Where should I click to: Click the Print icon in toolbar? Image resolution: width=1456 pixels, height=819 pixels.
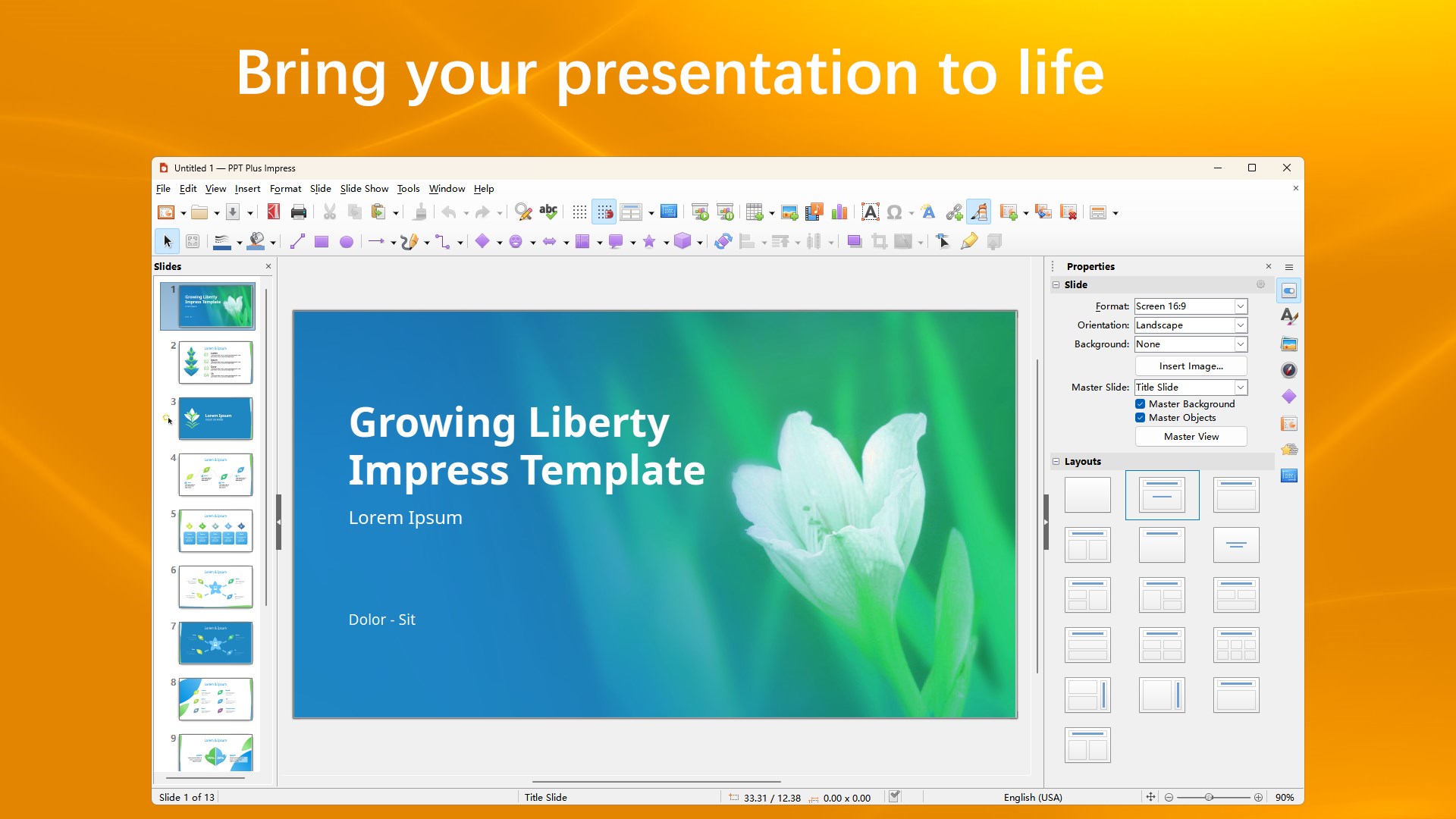point(299,212)
